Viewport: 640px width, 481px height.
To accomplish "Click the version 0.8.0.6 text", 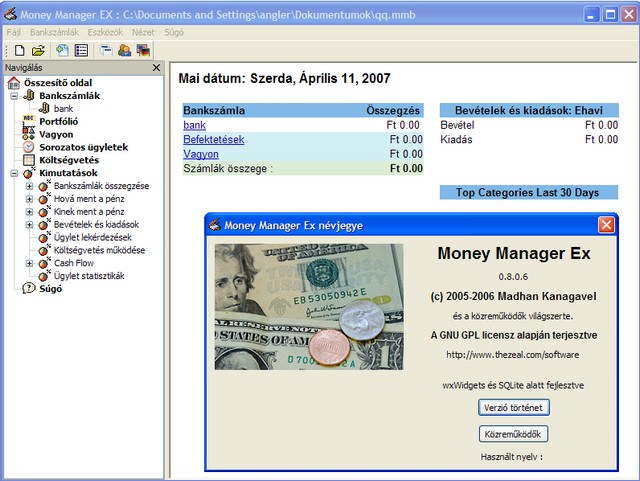I will click(x=513, y=276).
